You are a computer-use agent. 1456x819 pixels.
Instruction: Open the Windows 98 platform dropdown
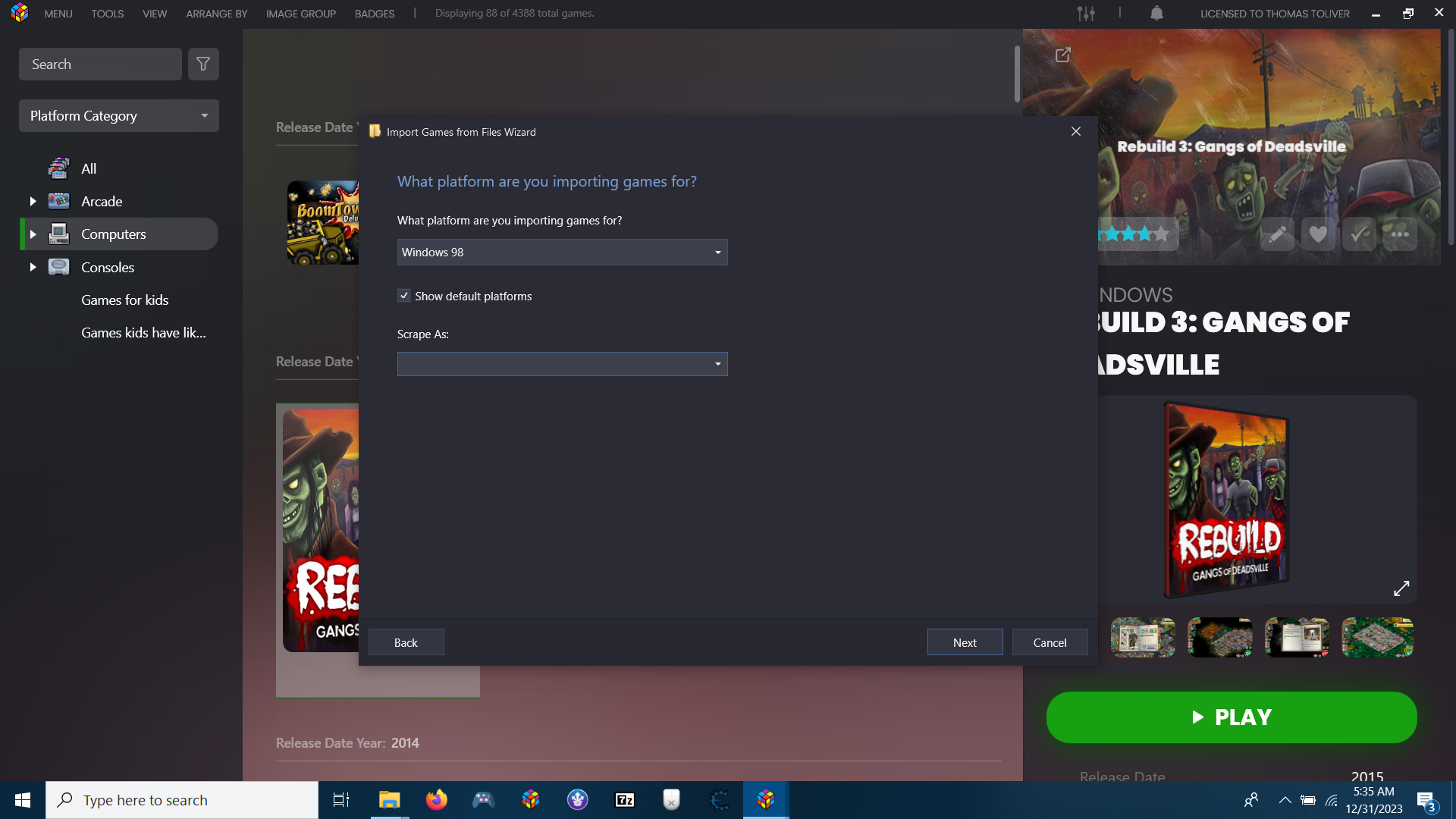point(562,253)
